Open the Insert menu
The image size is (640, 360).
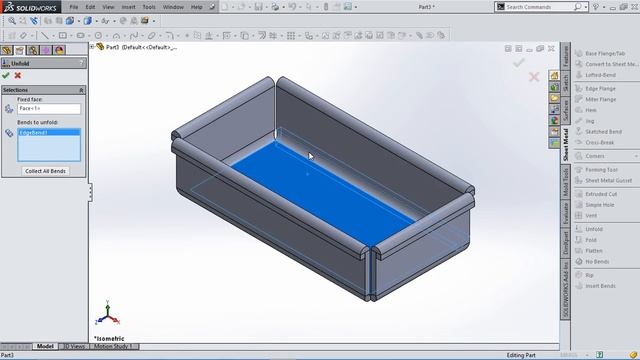pos(128,7)
